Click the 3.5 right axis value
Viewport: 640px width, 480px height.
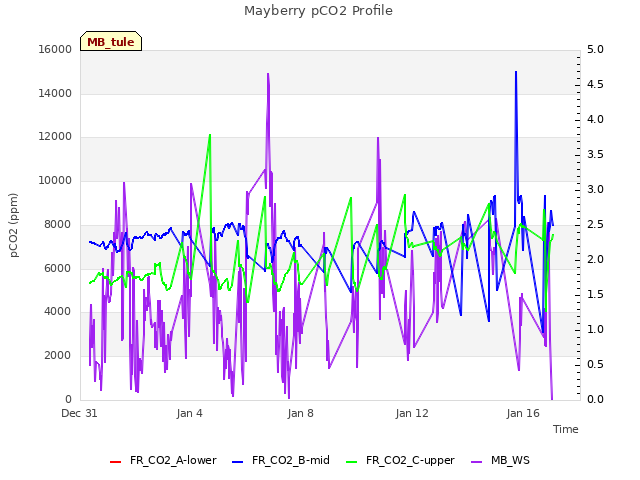point(595,155)
